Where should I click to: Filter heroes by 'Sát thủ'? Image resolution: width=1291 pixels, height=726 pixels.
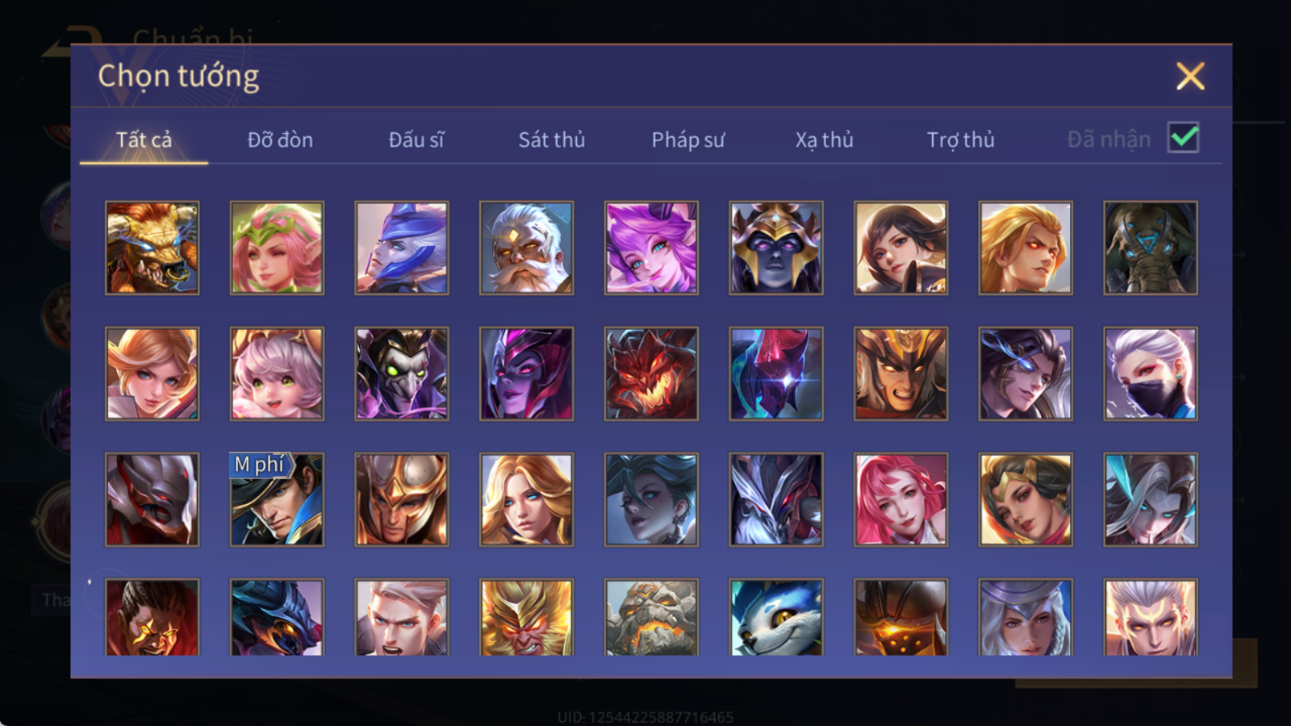coord(551,140)
